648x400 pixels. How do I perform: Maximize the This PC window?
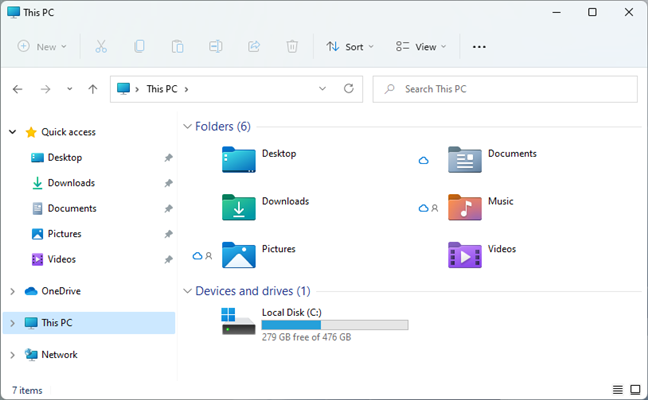coord(592,12)
